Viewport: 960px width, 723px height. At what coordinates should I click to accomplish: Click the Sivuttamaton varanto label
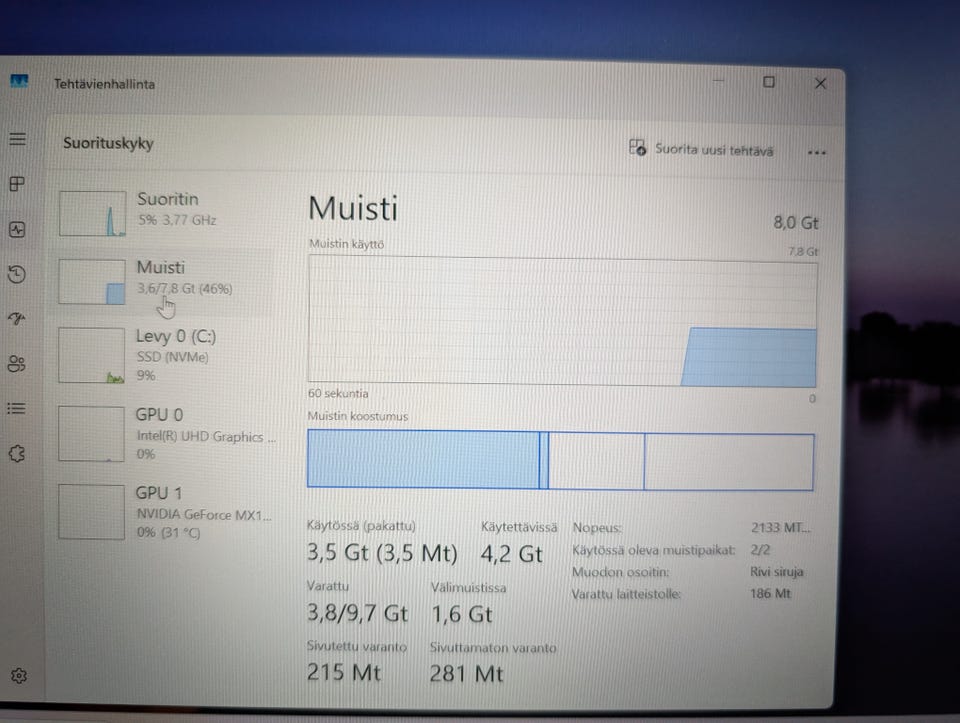pos(493,647)
